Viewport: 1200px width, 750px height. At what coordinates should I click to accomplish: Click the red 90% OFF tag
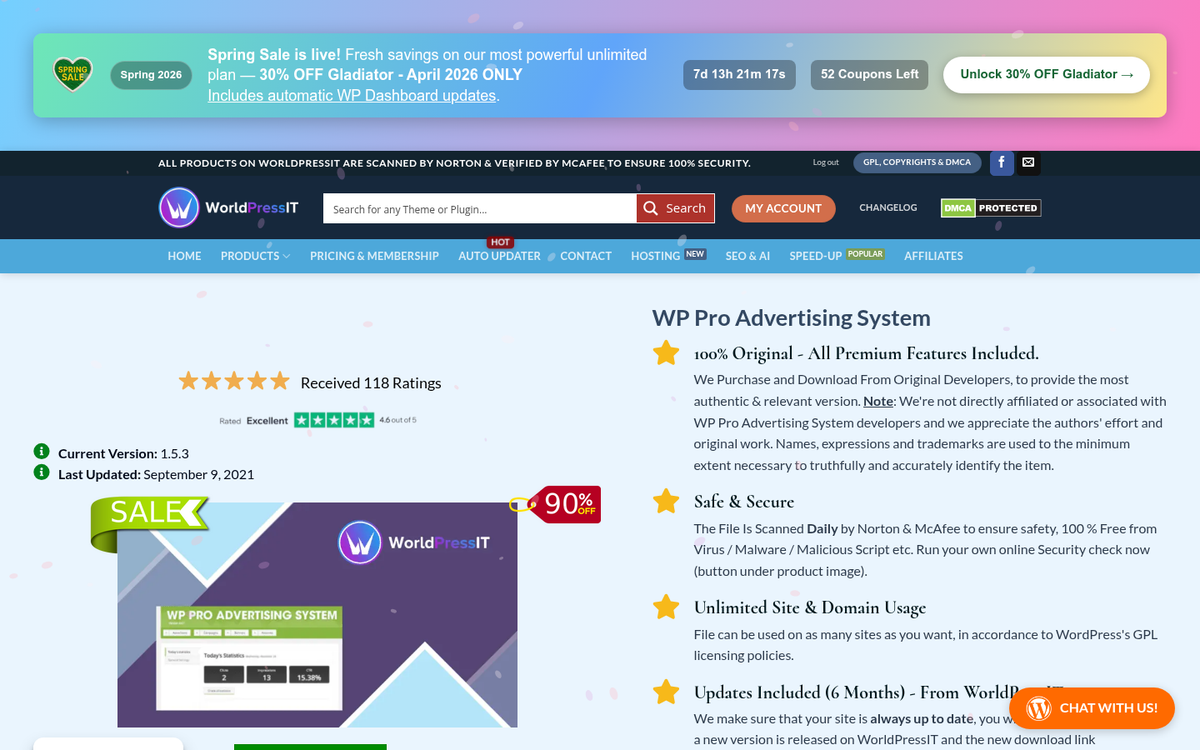pyautogui.click(x=570, y=504)
